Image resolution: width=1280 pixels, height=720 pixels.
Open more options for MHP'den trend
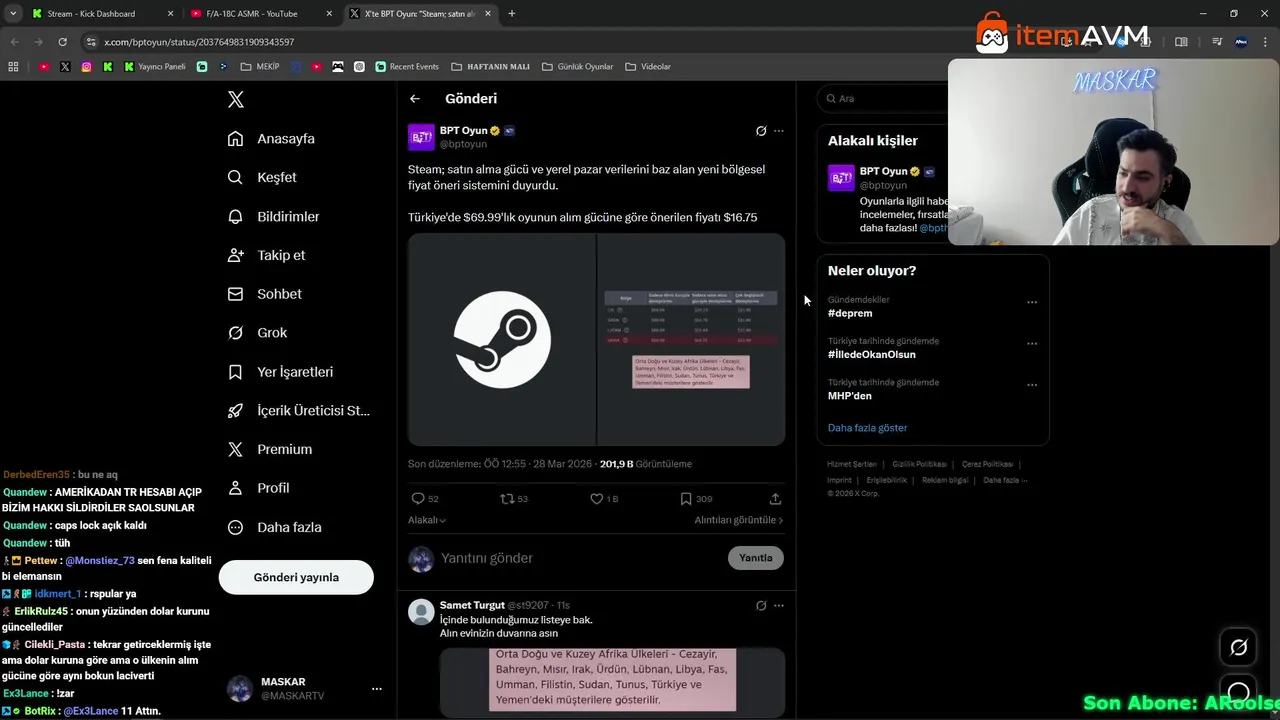(1032, 385)
